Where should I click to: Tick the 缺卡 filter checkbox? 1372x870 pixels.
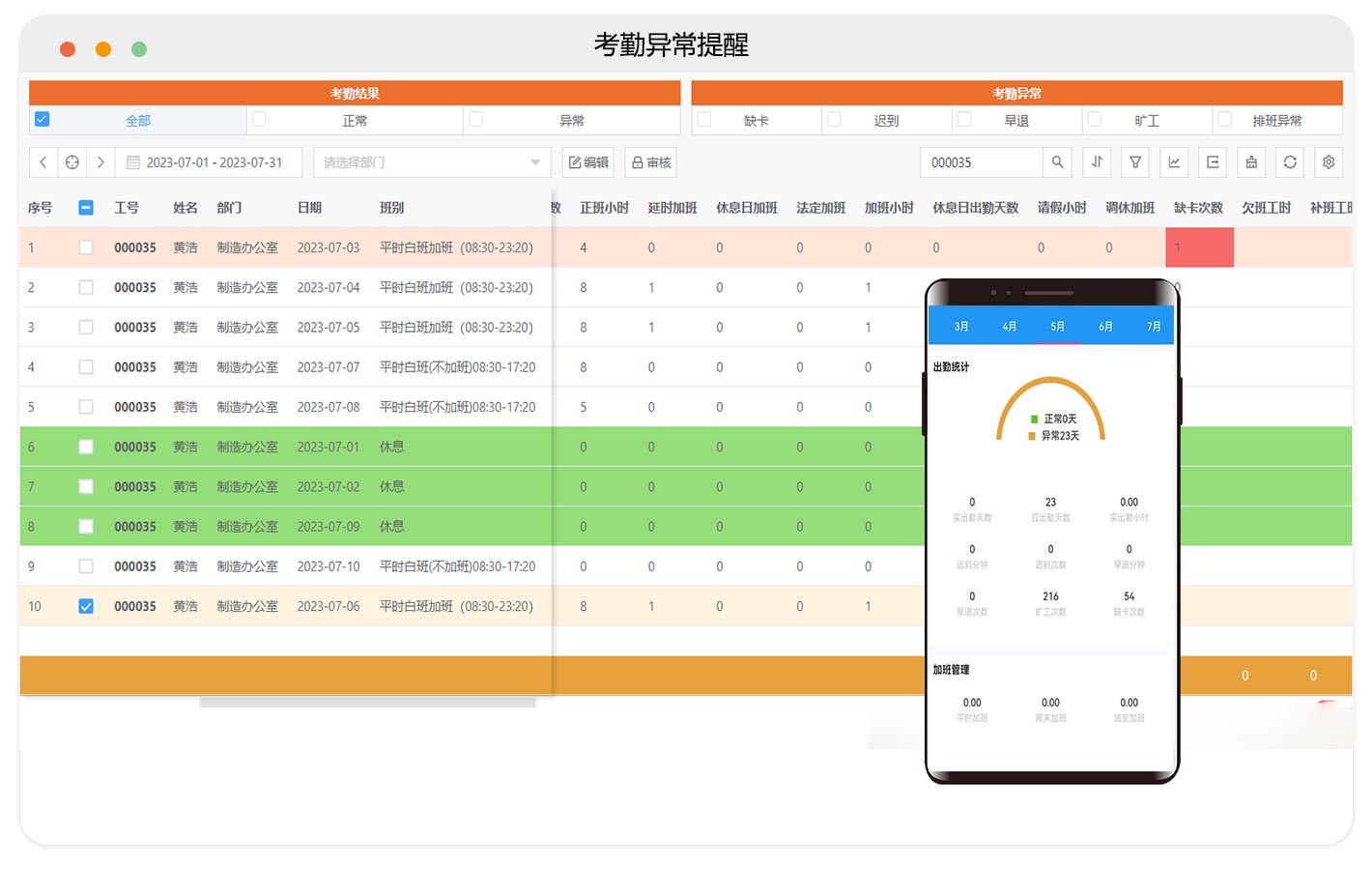click(704, 119)
